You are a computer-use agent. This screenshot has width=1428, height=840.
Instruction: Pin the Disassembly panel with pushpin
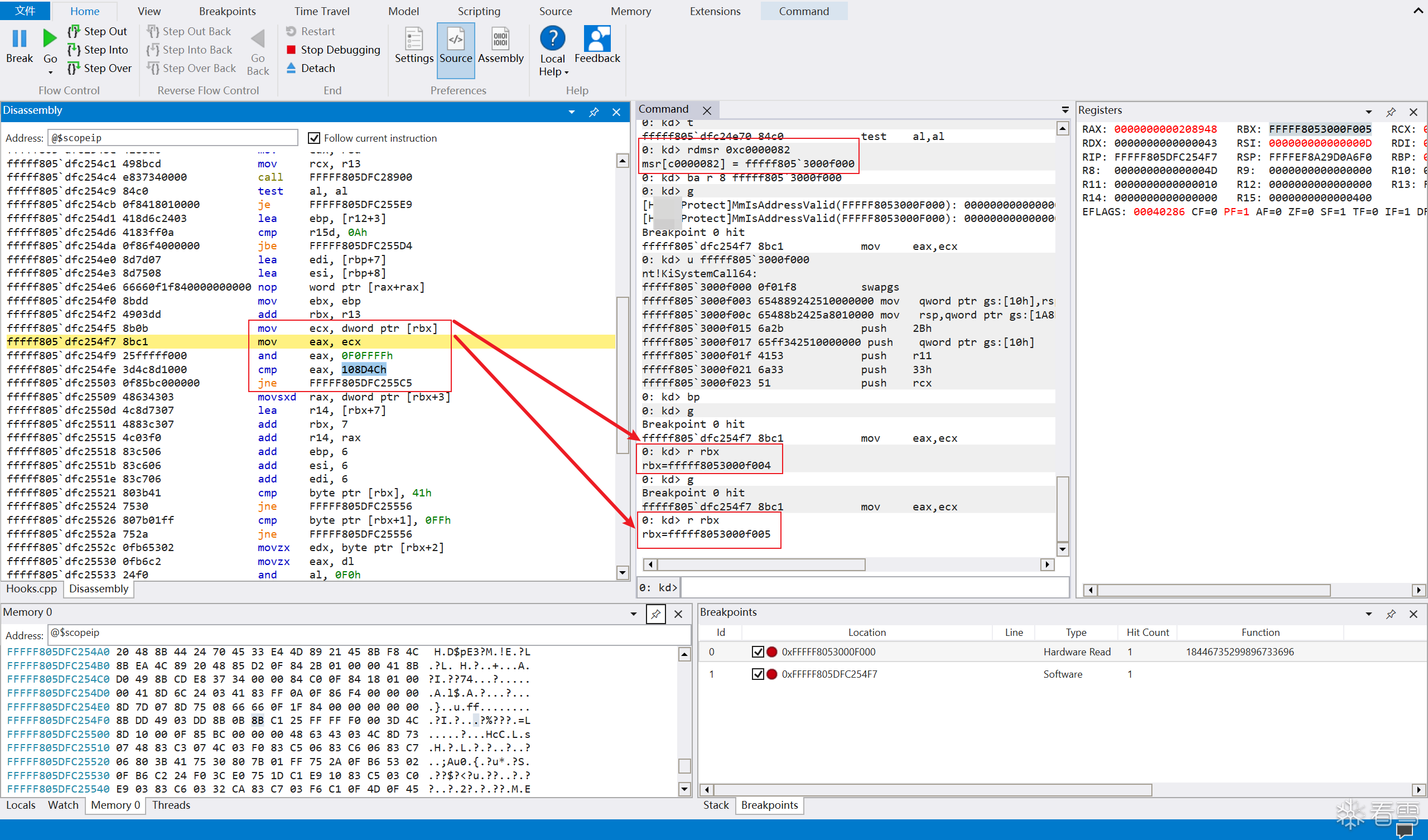(594, 112)
